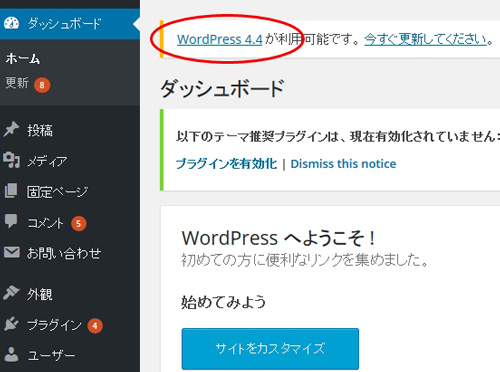This screenshot has width=500, height=372.
Task: Click the 初めての方に便利なリンクを集めました text
Action: point(305,260)
